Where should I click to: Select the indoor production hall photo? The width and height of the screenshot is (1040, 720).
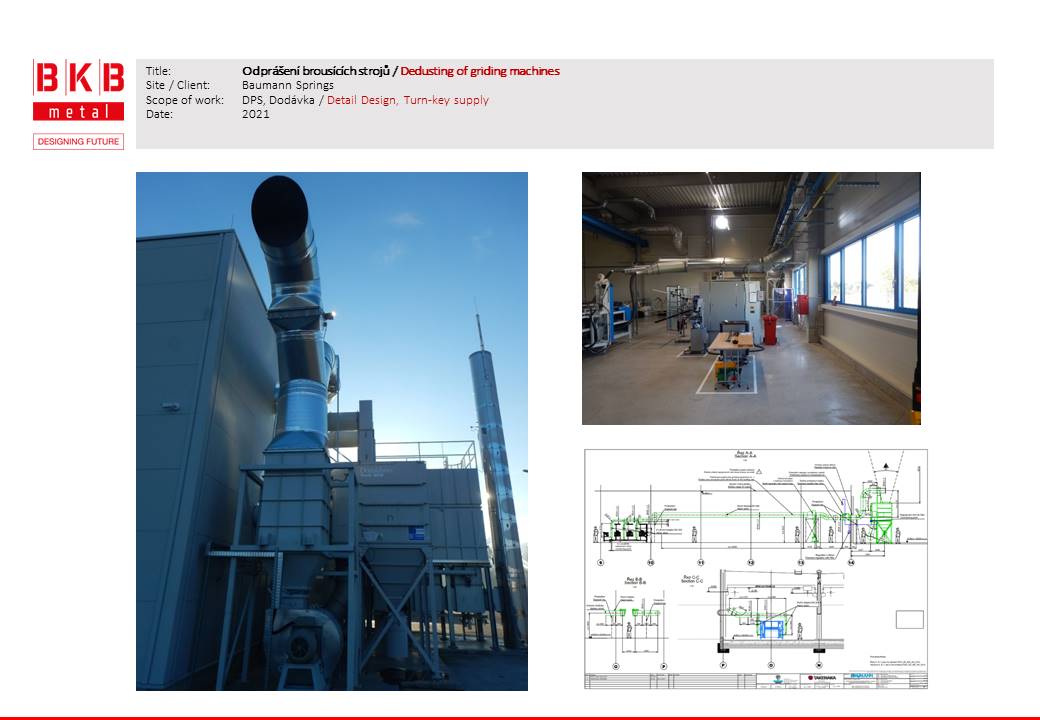(x=750, y=298)
